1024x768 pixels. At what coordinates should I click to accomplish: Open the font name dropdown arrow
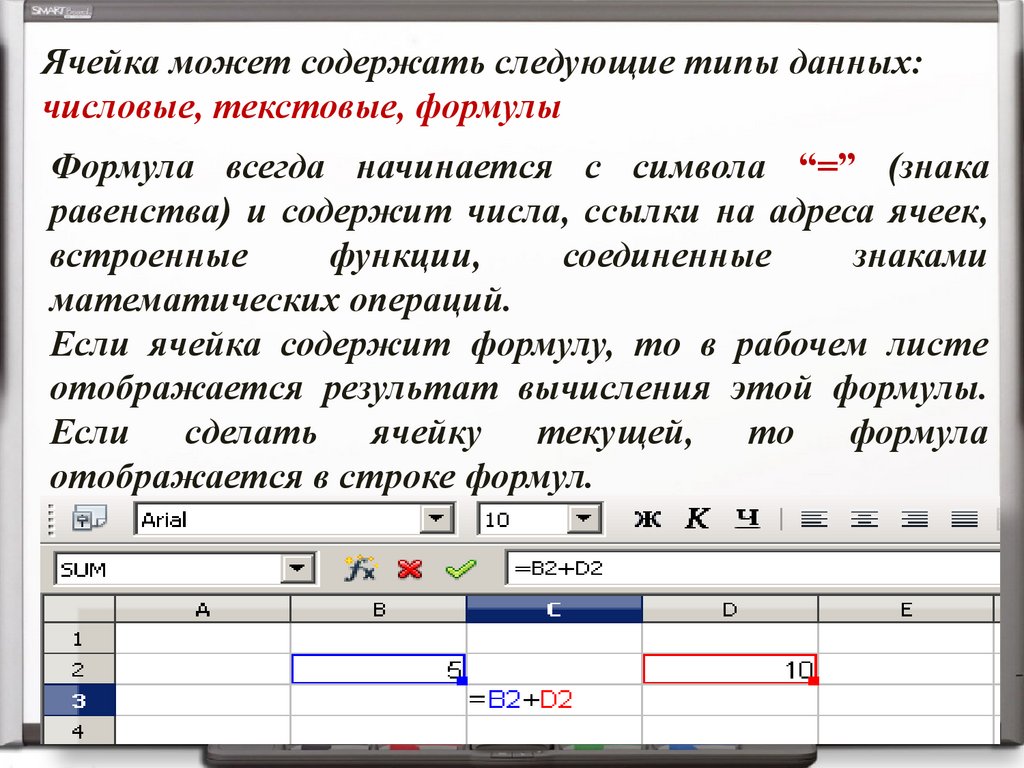[437, 520]
